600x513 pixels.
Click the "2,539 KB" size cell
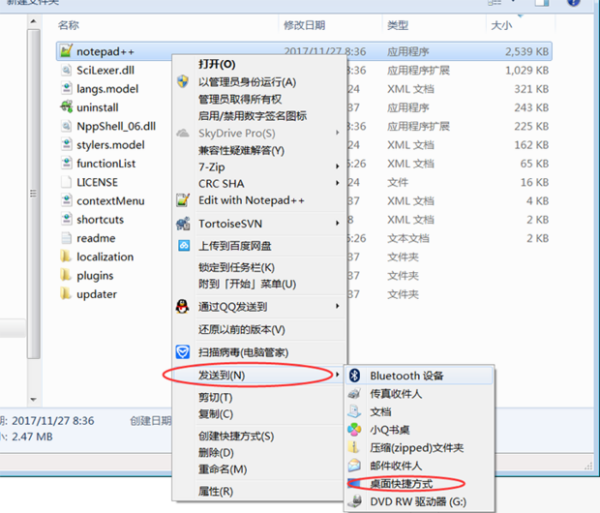[x=527, y=51]
